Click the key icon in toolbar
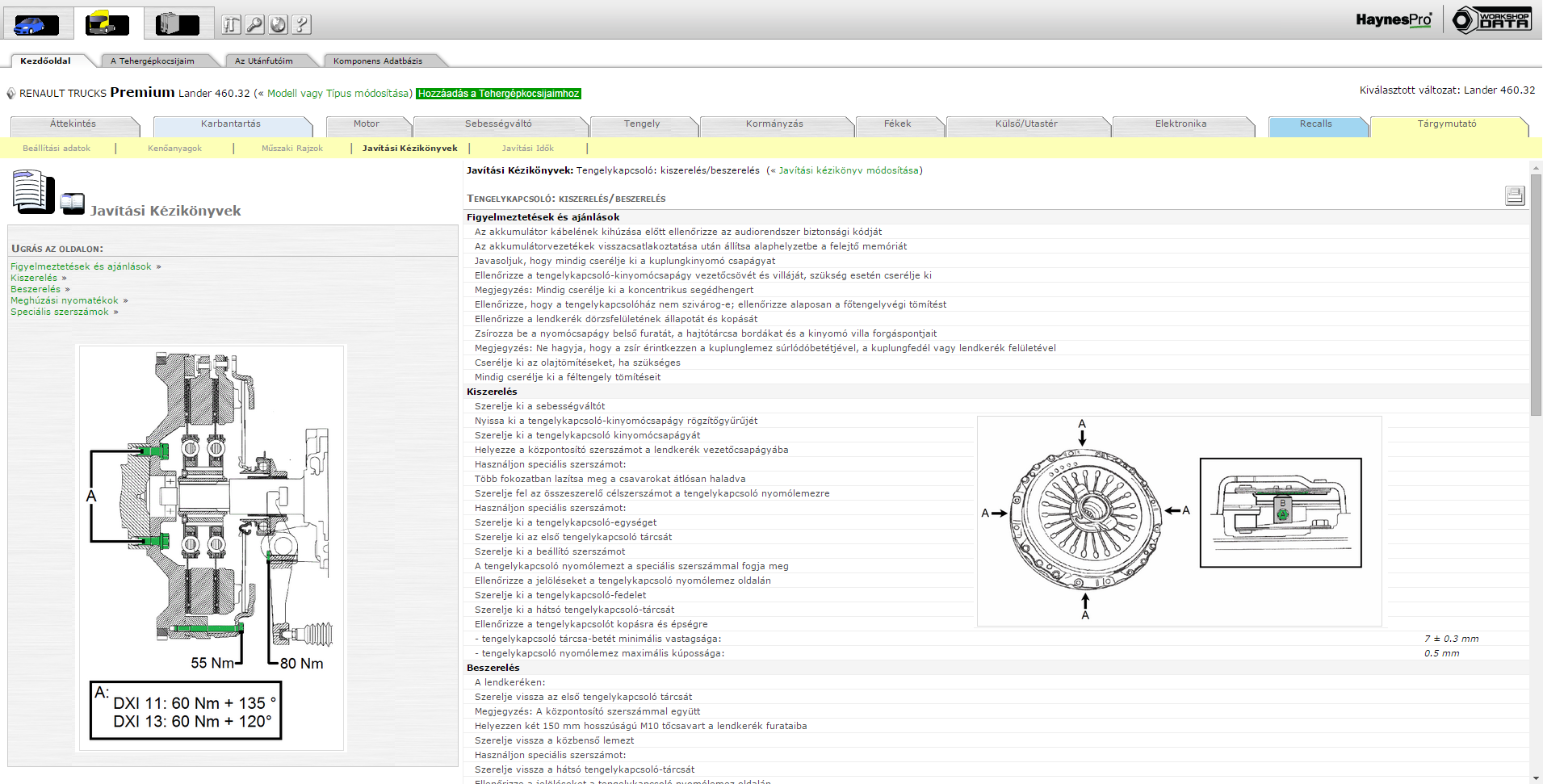 (x=255, y=25)
